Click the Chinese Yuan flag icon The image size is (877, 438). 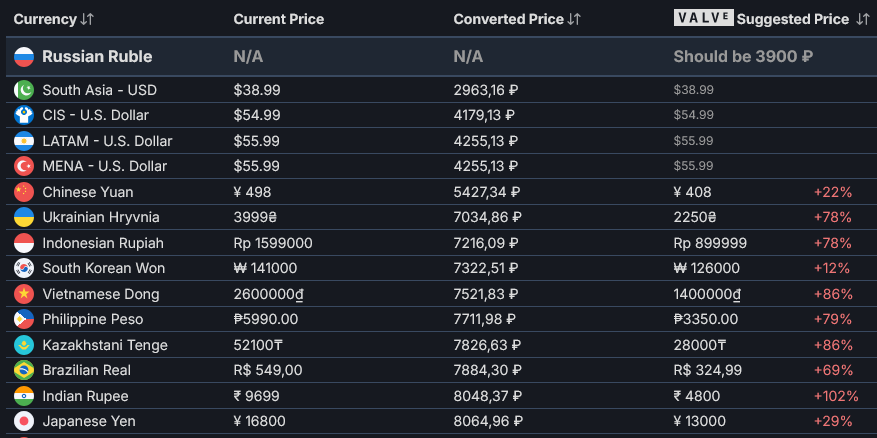(x=24, y=192)
